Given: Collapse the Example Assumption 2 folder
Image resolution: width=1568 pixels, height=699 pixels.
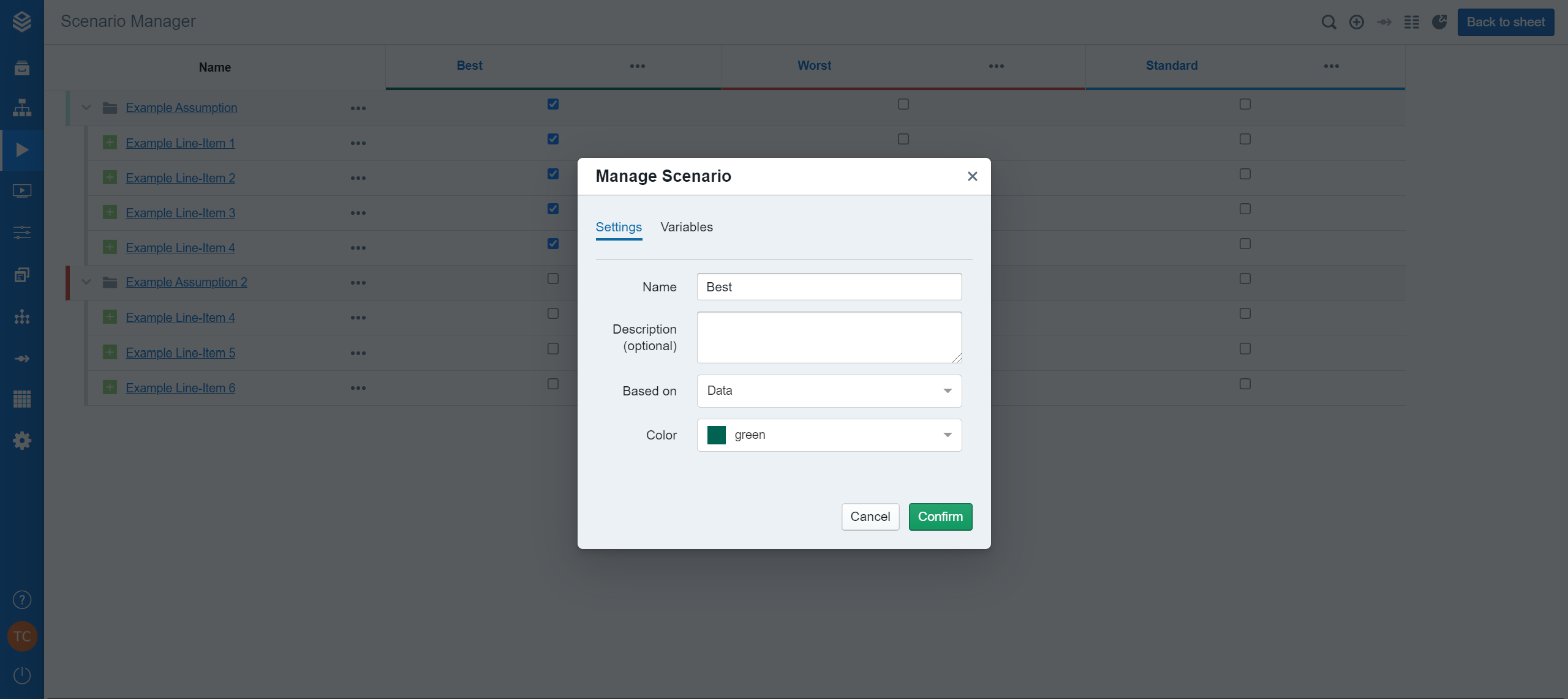Looking at the screenshot, I should 86,282.
